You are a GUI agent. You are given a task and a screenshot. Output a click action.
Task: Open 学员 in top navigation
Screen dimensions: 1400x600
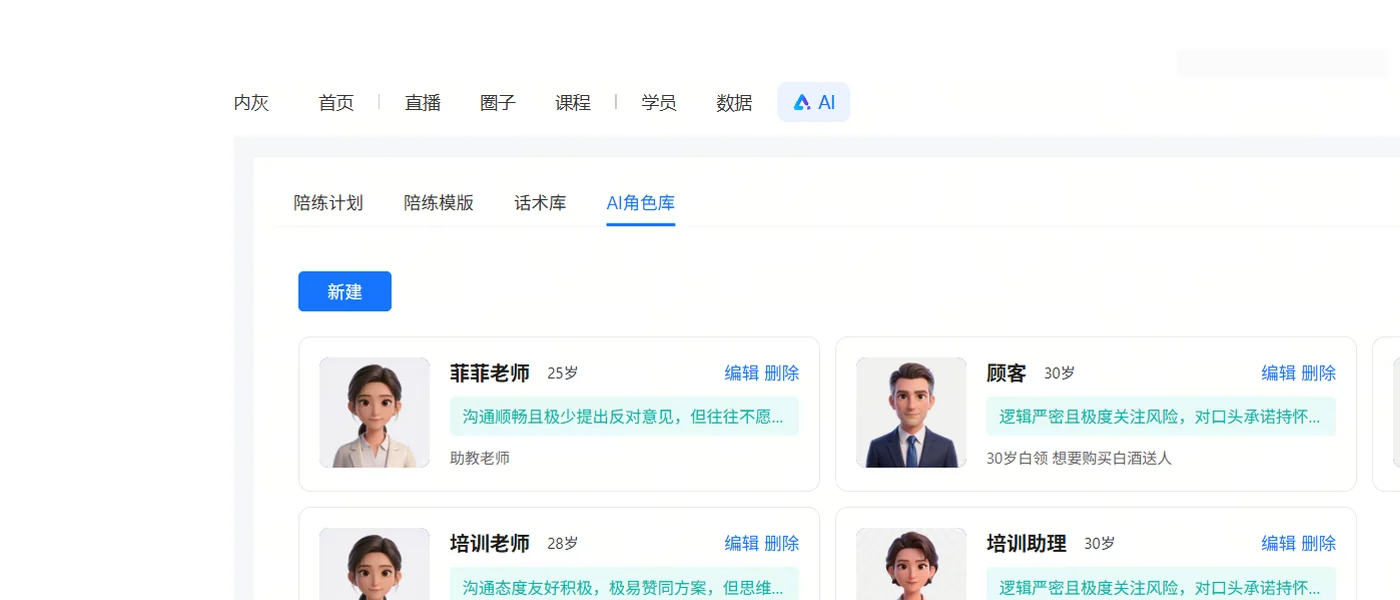(659, 102)
